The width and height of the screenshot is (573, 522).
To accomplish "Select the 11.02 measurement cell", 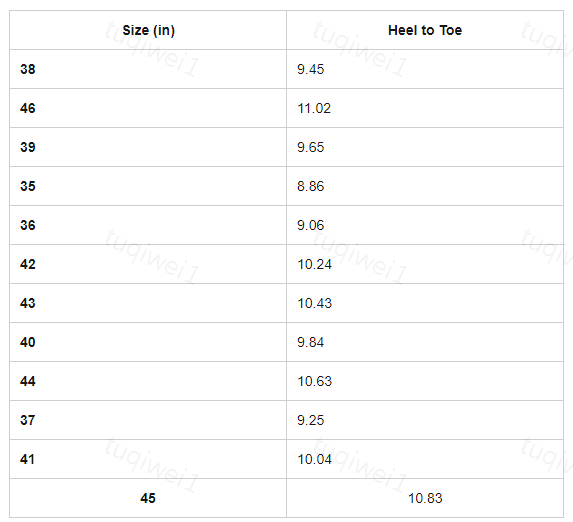I will click(x=425, y=108).
